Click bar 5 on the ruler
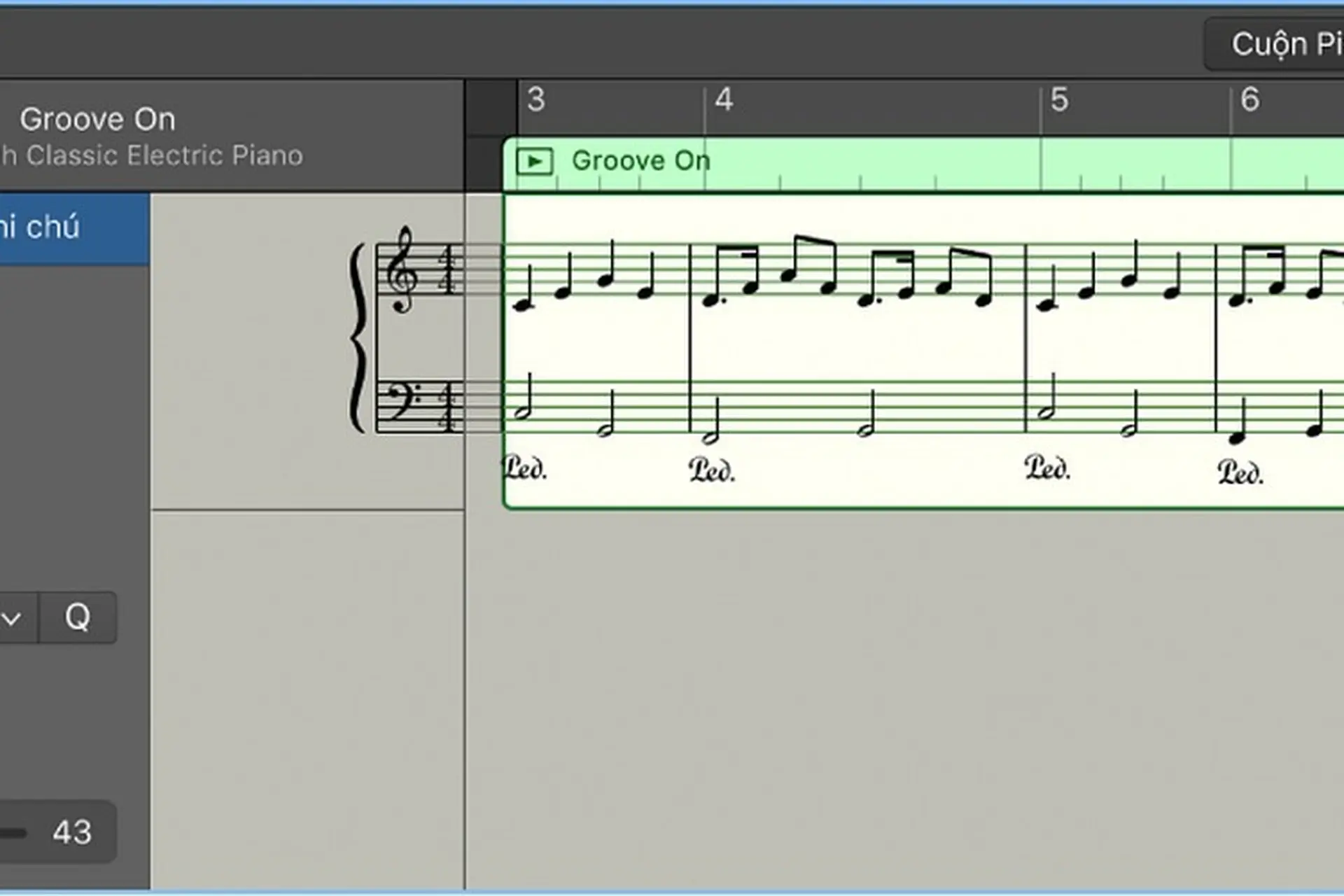The image size is (1344, 896). (1059, 99)
